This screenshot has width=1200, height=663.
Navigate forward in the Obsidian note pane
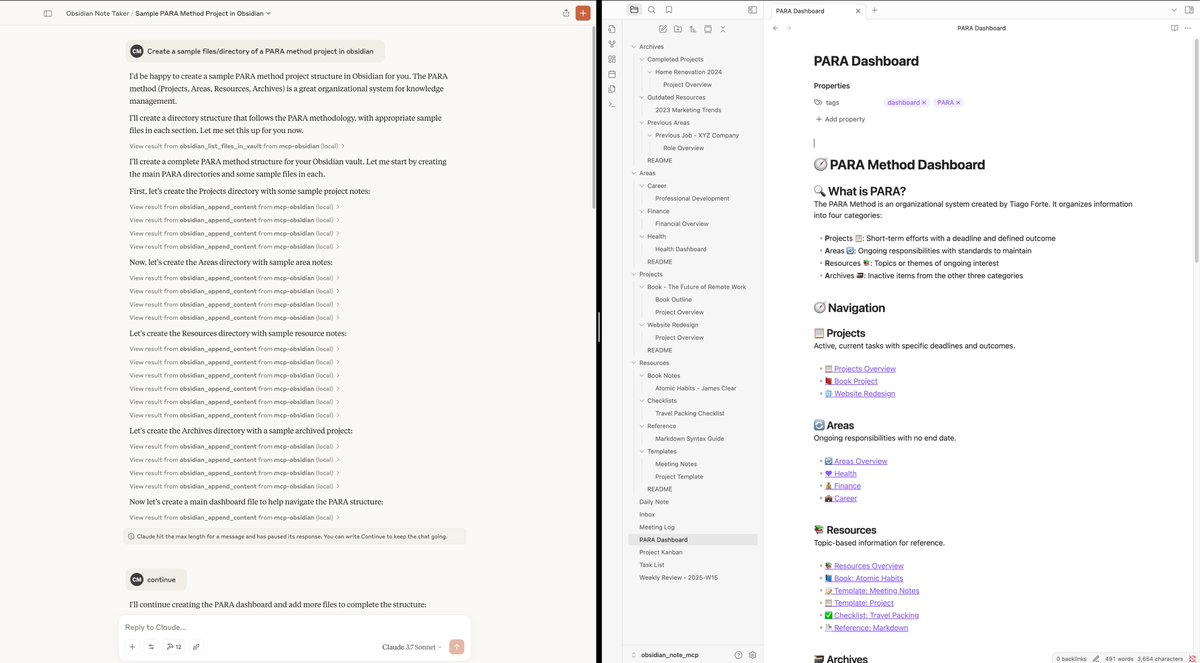click(789, 28)
